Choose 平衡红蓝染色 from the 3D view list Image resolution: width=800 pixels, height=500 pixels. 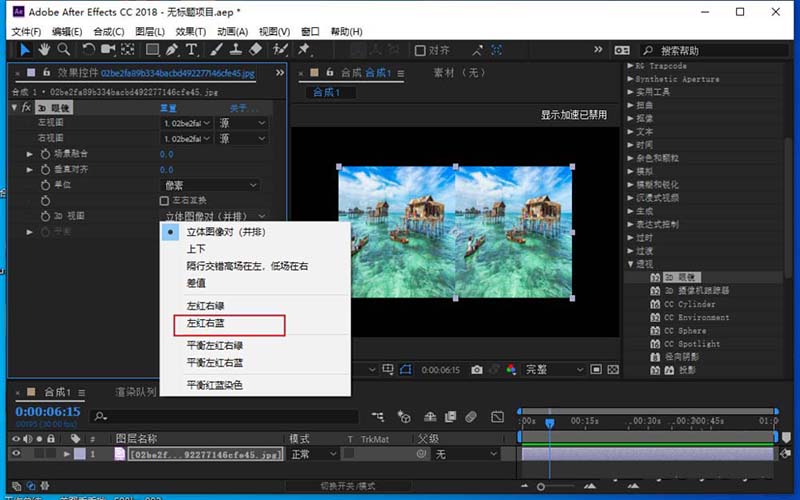tap(215, 385)
